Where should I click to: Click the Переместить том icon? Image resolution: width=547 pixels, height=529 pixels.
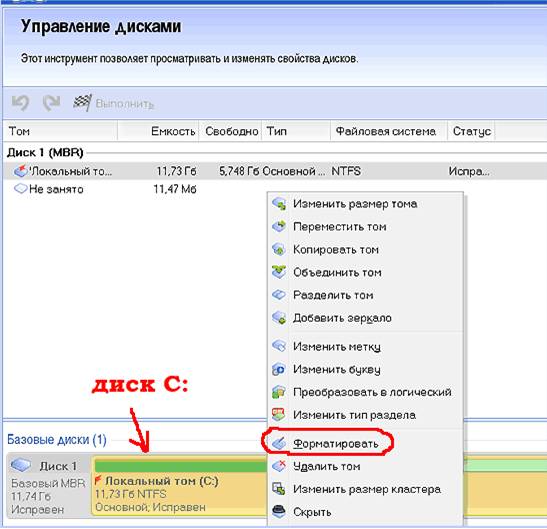[279, 226]
